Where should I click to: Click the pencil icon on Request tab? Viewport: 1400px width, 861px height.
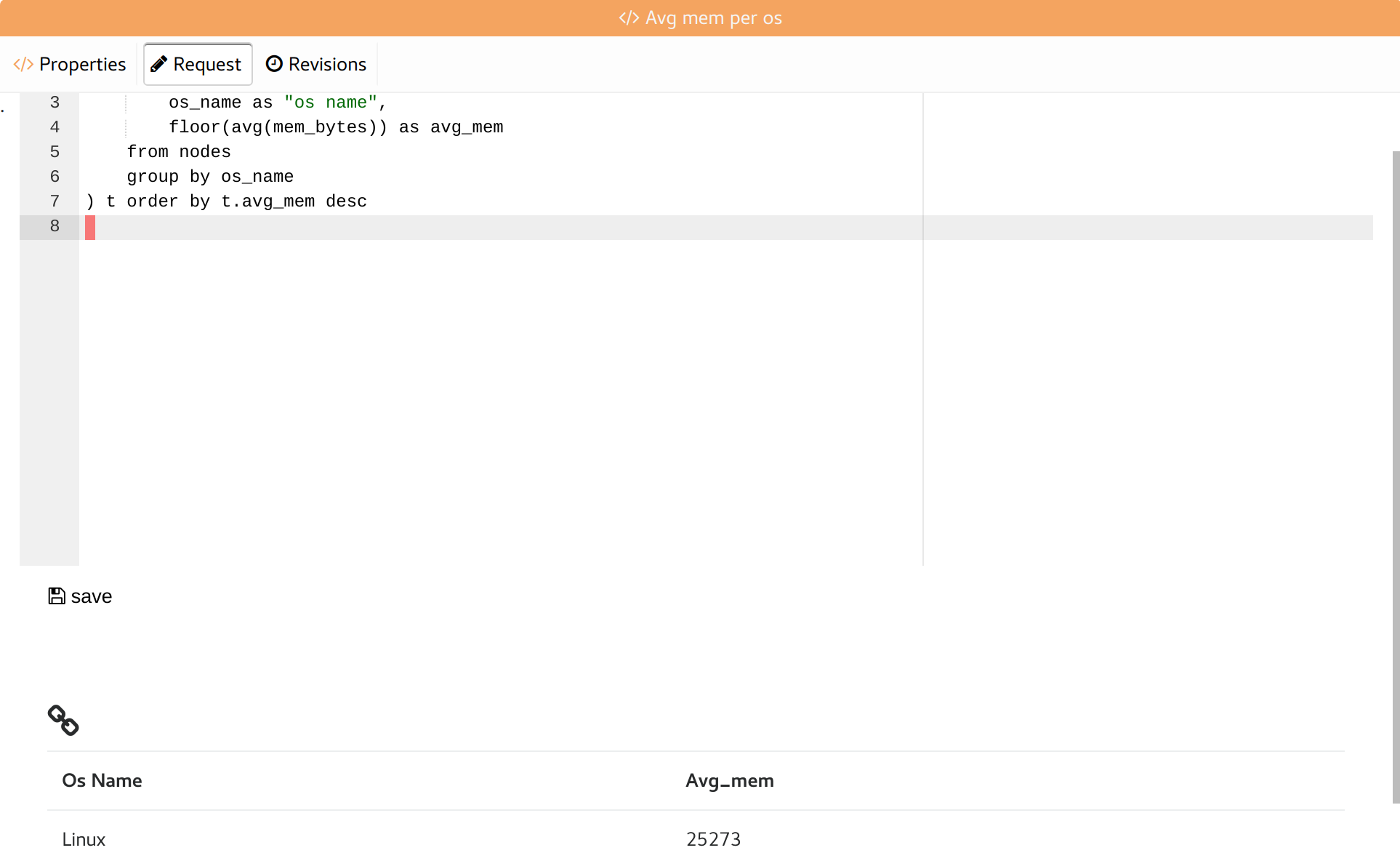coord(158,64)
